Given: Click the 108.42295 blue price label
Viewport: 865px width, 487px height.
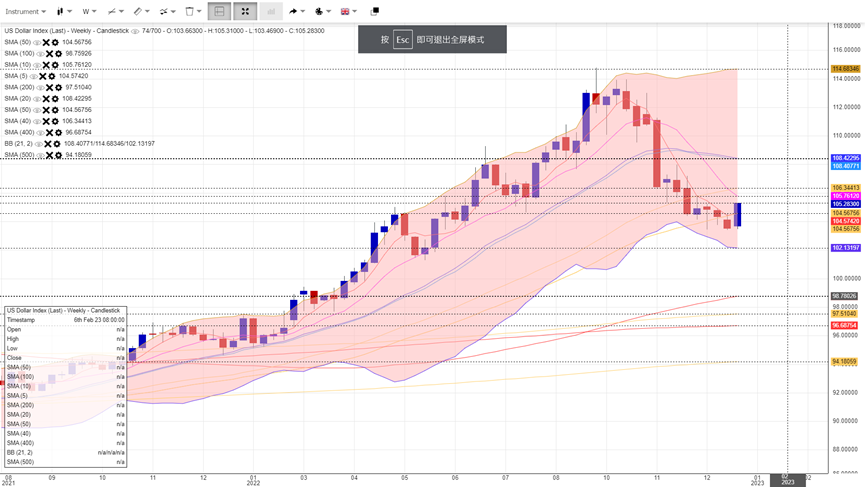Looking at the screenshot, I should click(x=846, y=158).
